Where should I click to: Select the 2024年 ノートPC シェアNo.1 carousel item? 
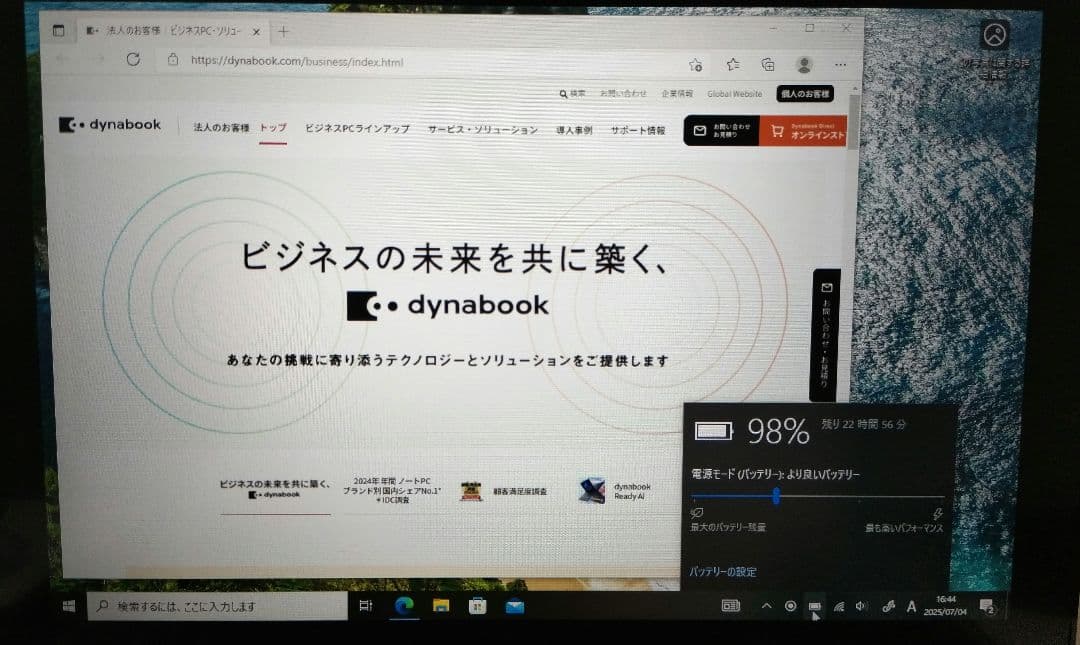392,490
